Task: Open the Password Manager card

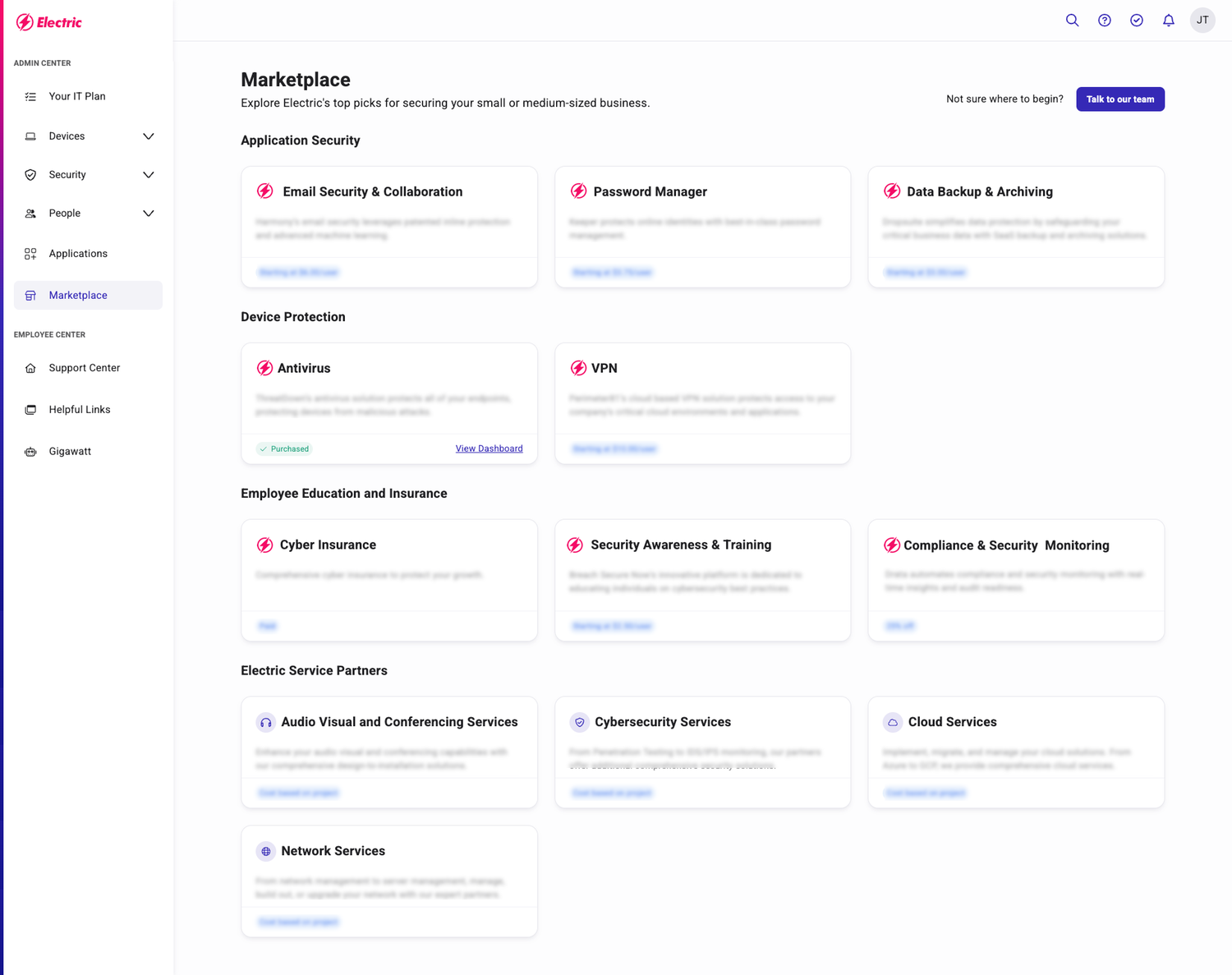Action: pos(702,226)
